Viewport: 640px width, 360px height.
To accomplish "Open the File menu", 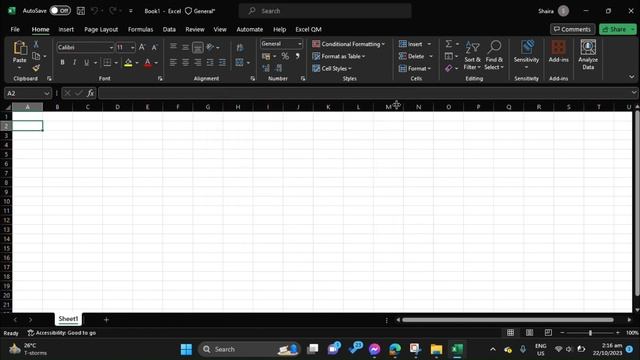I will point(15,29).
